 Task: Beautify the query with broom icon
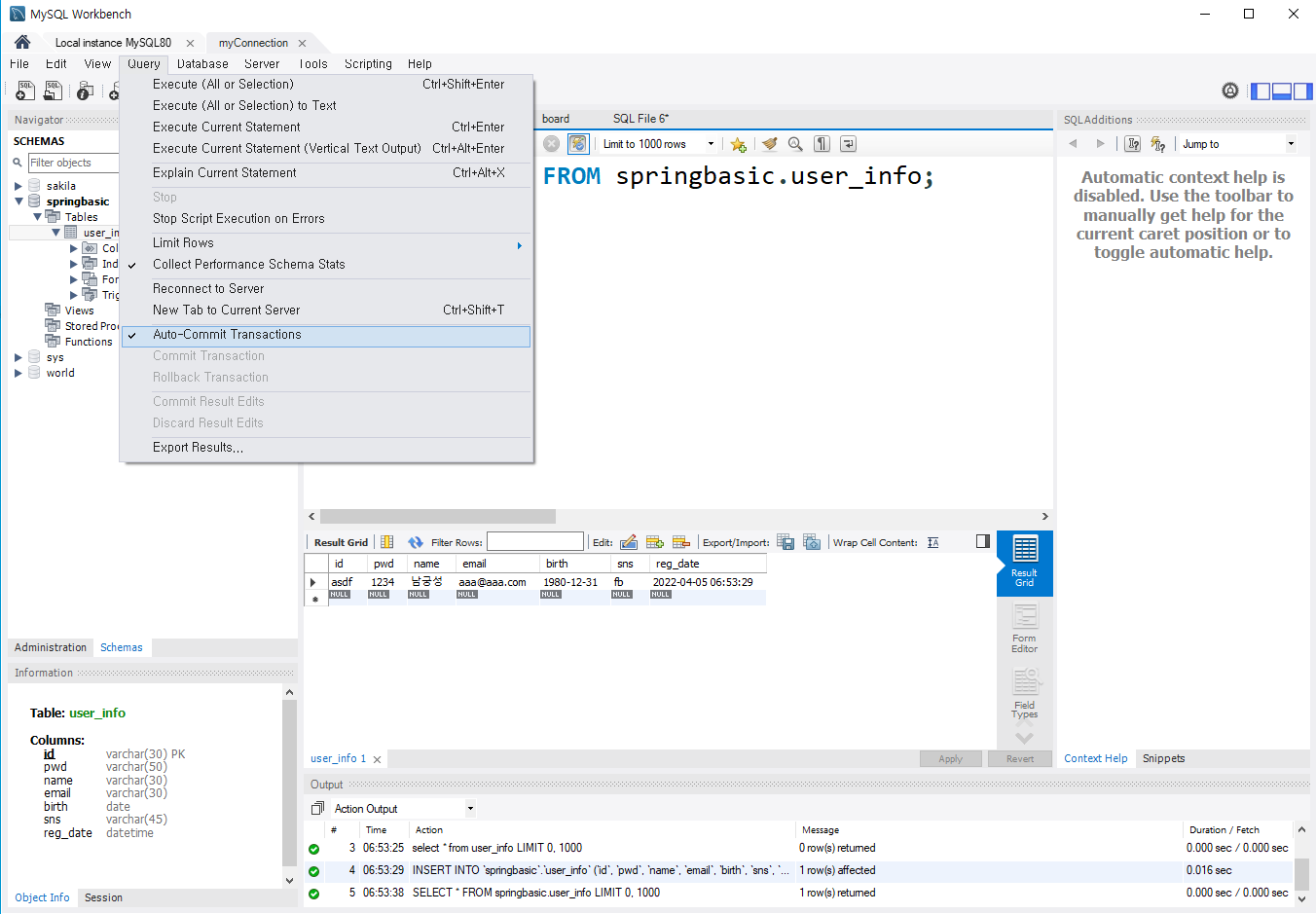(770, 144)
